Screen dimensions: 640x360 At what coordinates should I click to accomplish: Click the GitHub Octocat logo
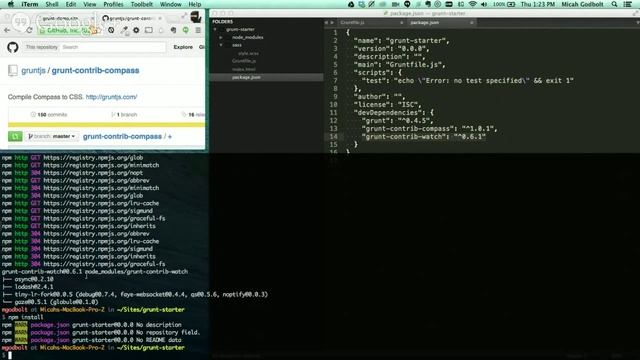pyautogui.click(x=13, y=47)
